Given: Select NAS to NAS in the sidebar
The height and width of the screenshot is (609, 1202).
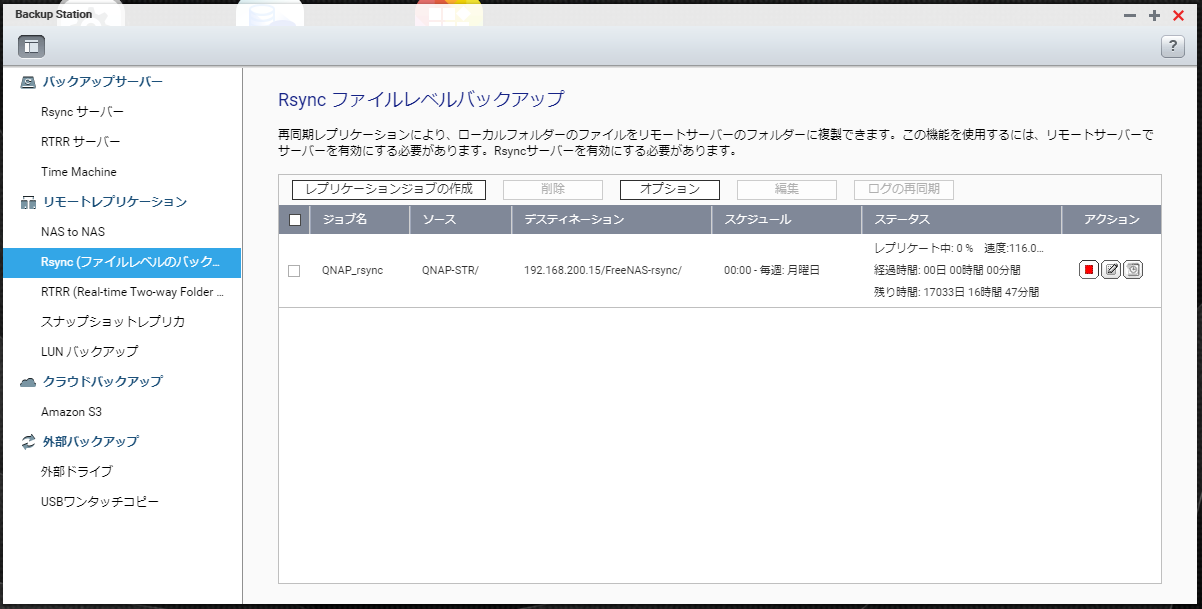Looking at the screenshot, I should point(73,232).
